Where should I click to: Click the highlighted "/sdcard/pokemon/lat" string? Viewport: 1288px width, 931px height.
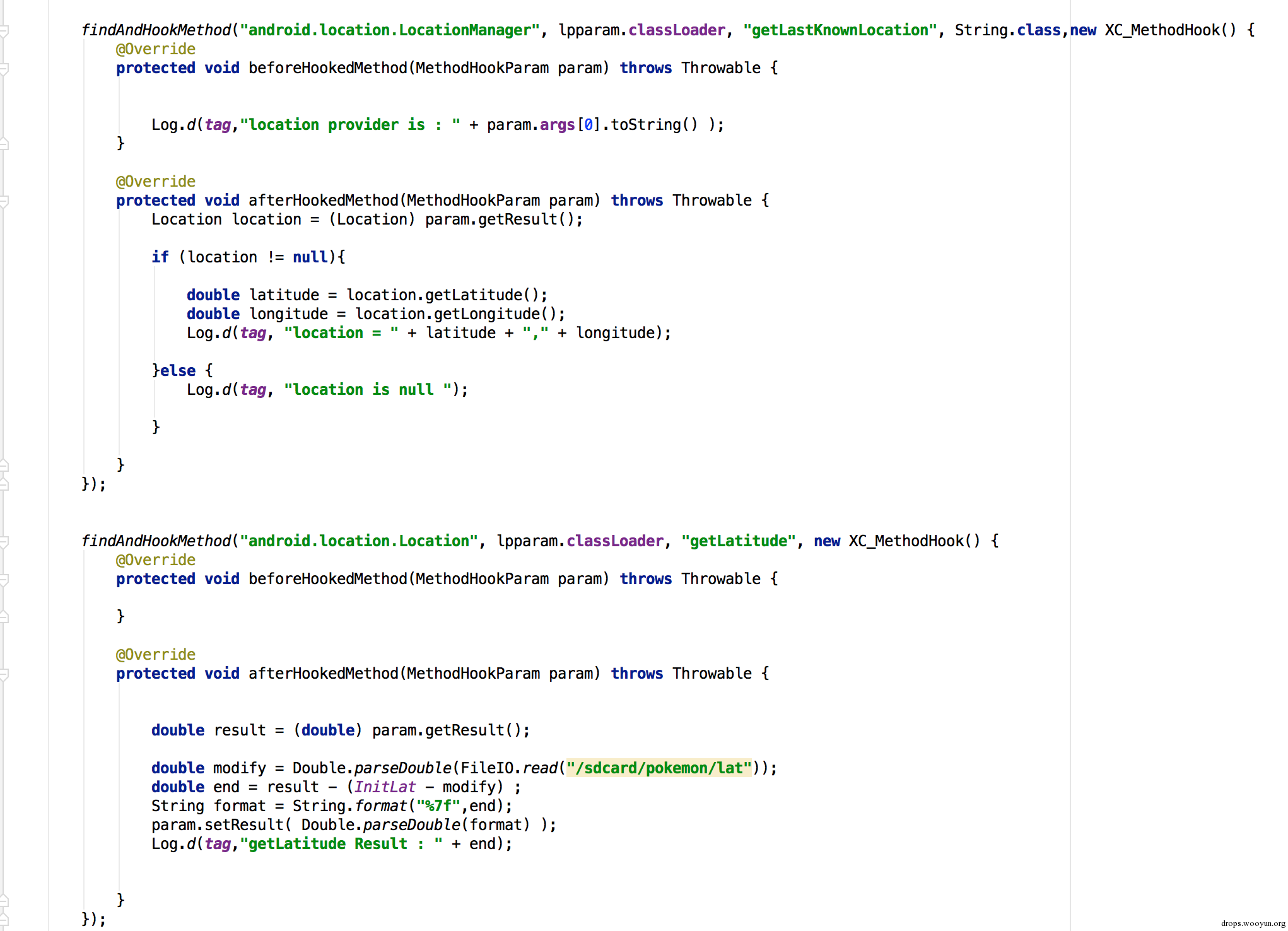659,768
